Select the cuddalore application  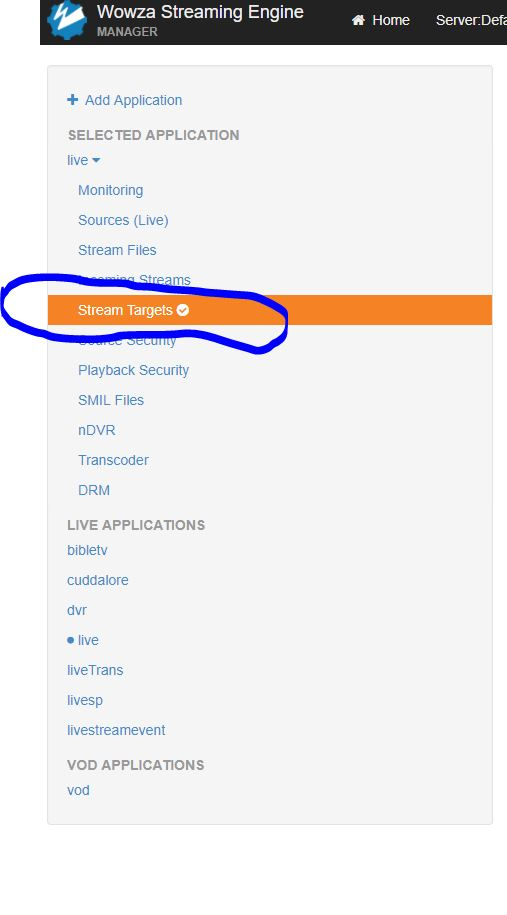coord(97,580)
